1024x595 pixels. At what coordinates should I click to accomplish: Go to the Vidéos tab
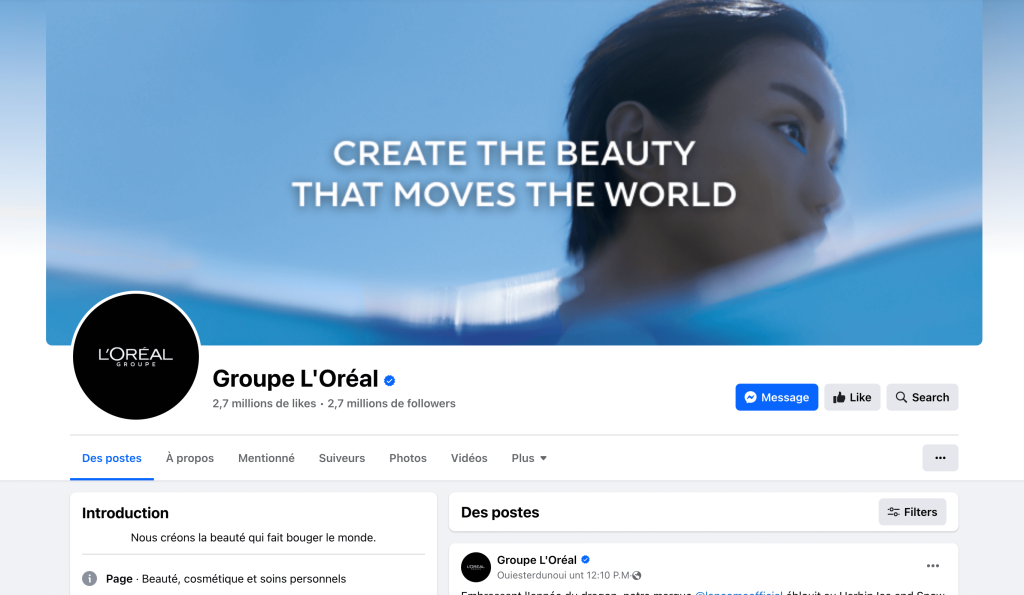click(x=469, y=458)
